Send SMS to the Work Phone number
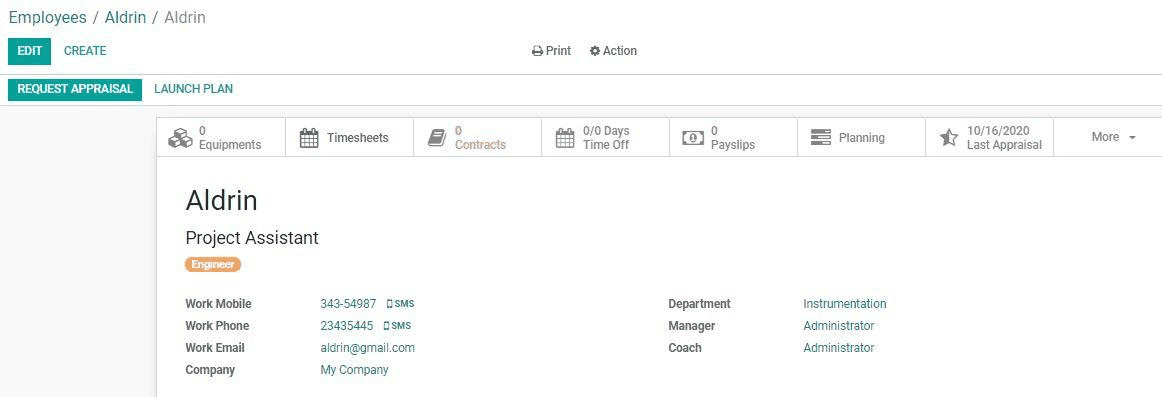 pyautogui.click(x=397, y=326)
